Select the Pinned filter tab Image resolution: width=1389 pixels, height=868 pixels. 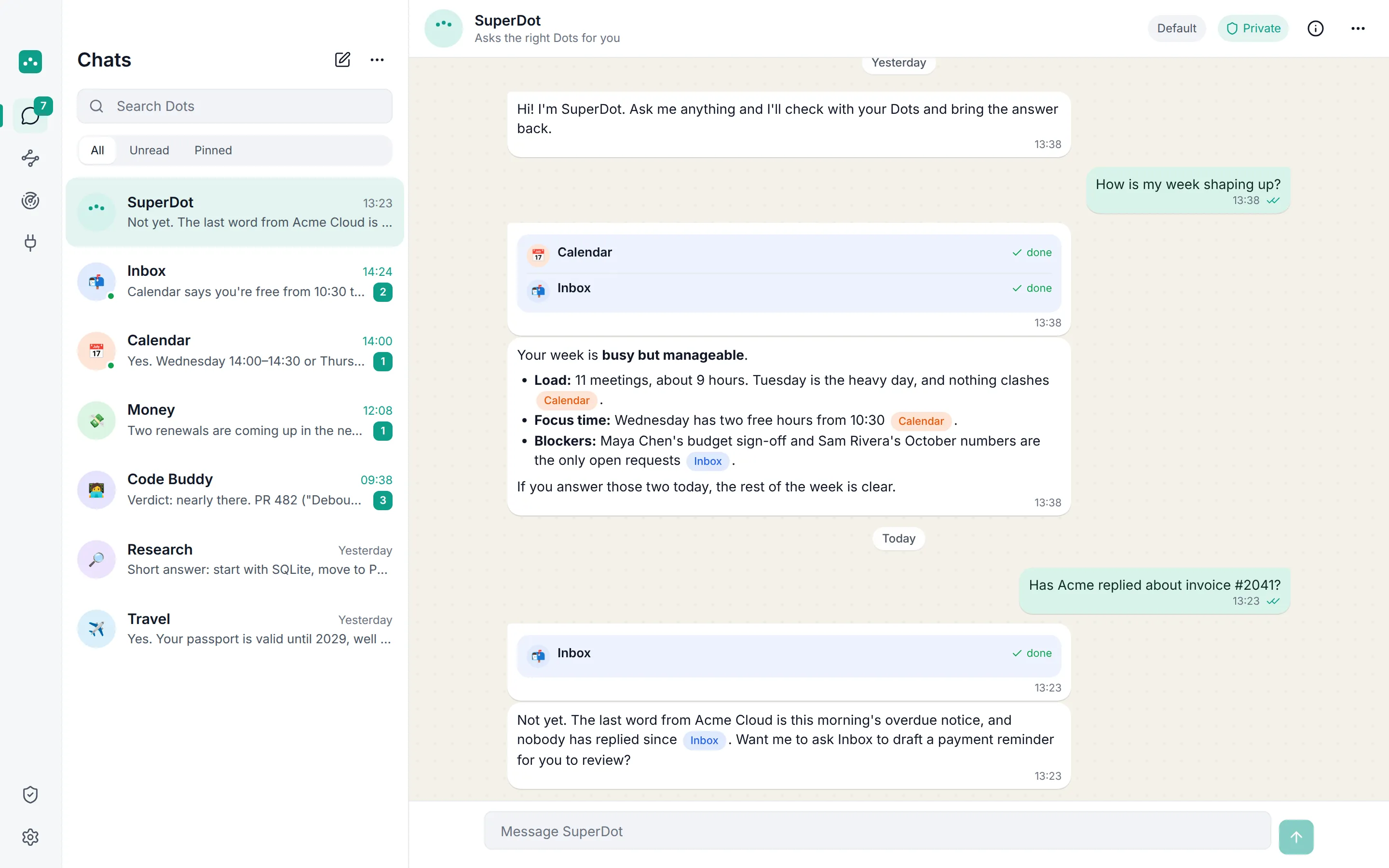pyautogui.click(x=213, y=150)
